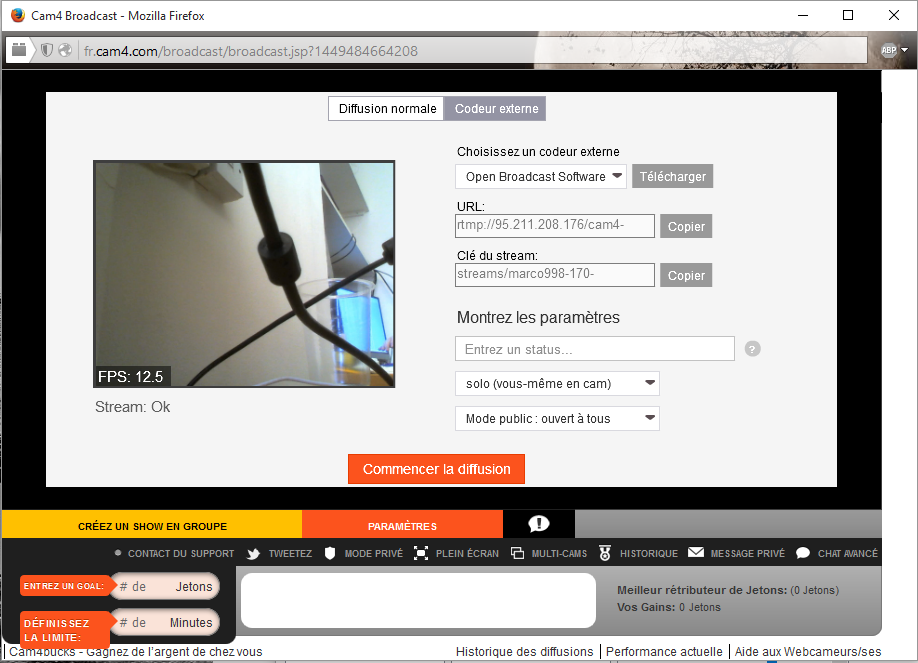Expand the Mode public visibility dropdown
Viewport: 918px width, 663px height.
point(557,418)
